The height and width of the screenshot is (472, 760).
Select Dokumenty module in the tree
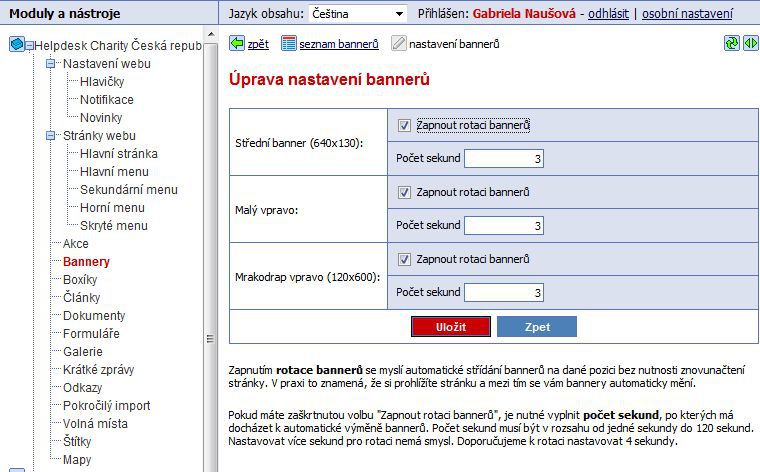click(x=94, y=315)
